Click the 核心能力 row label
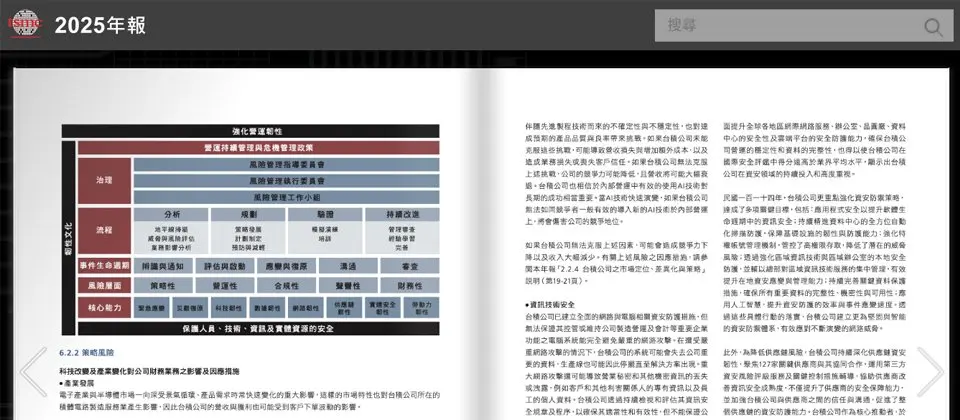The width and height of the screenshot is (960, 420). [104, 307]
